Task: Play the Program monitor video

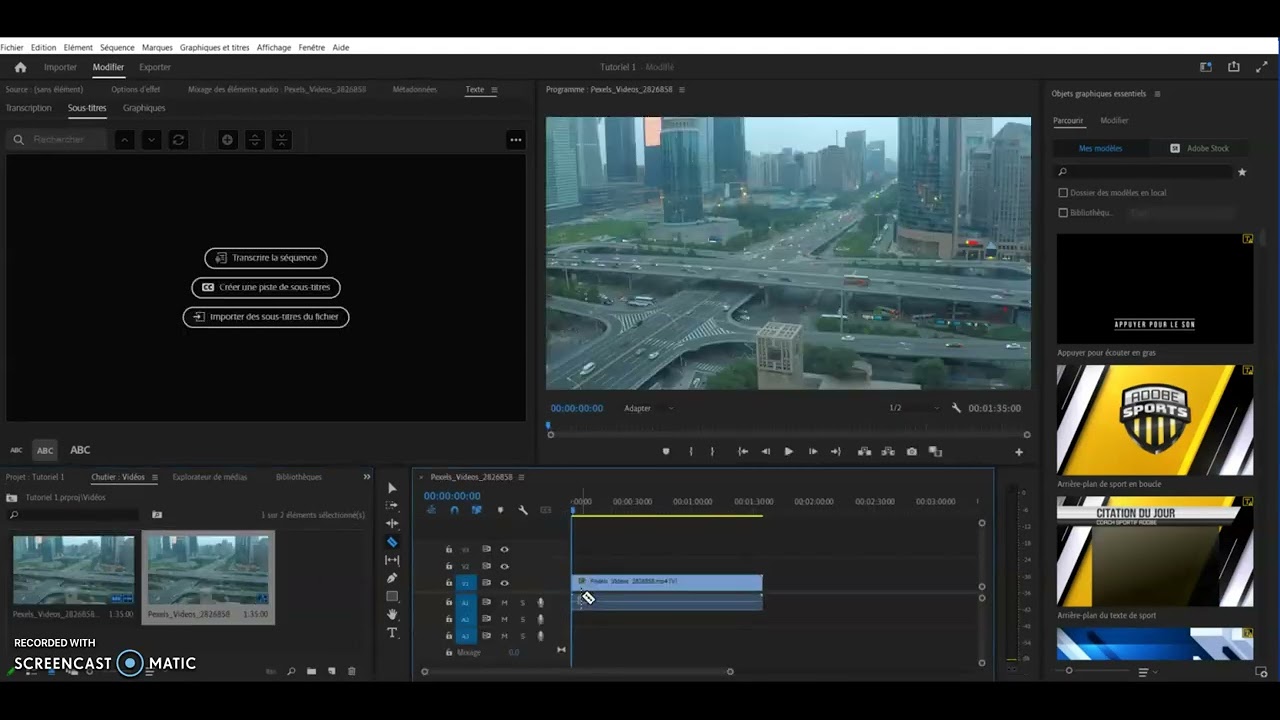Action: 788,452
